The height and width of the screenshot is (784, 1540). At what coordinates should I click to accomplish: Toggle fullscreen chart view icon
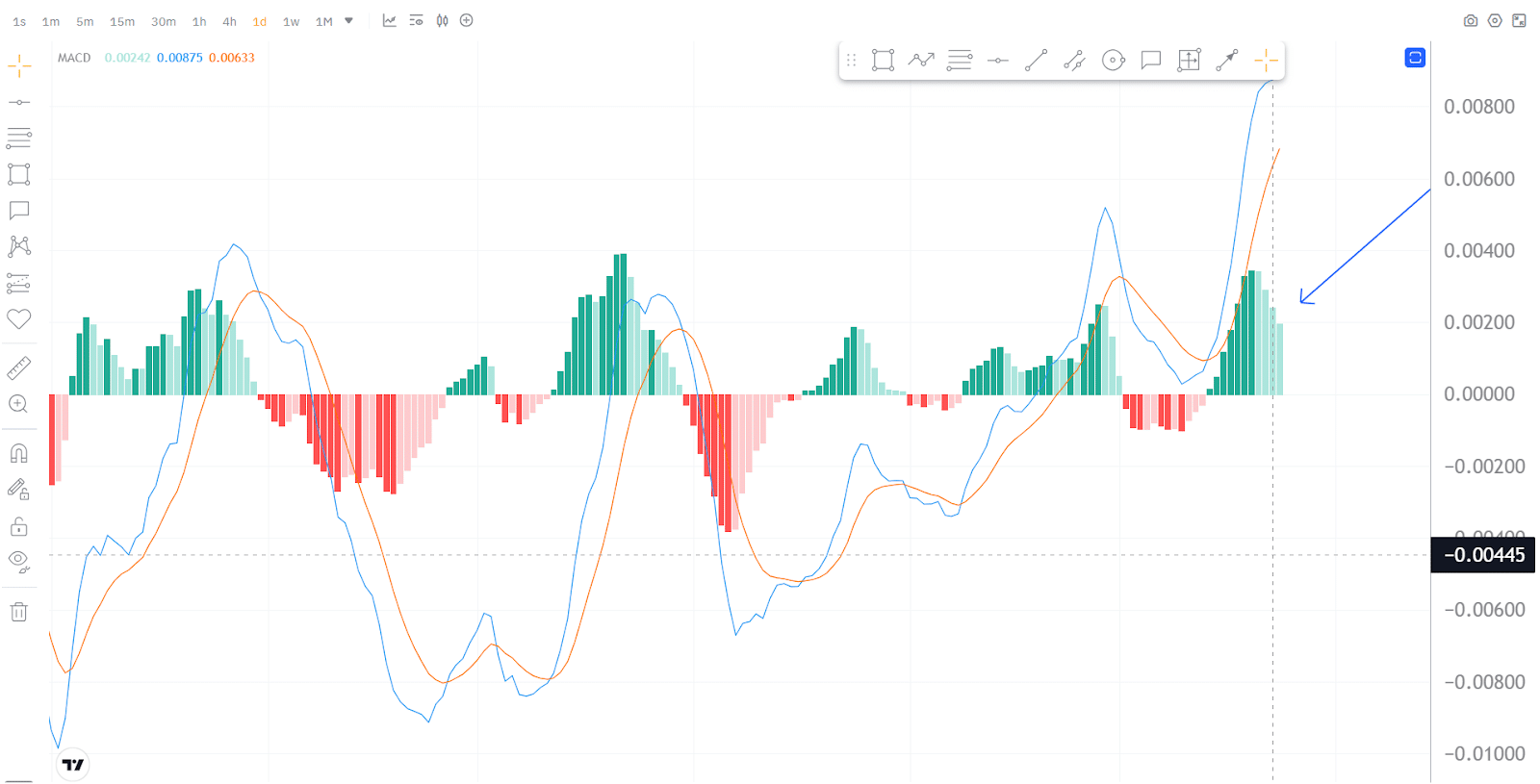tap(1519, 20)
